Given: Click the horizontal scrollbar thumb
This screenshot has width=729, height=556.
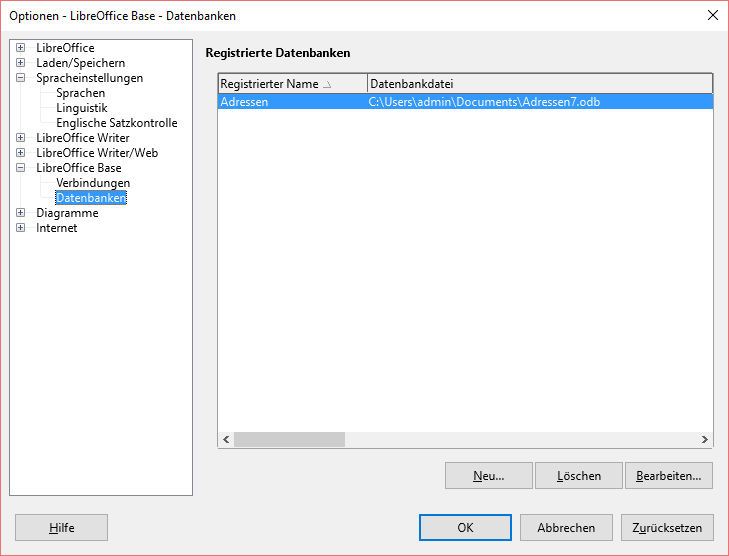Looking at the screenshot, I should click(289, 439).
